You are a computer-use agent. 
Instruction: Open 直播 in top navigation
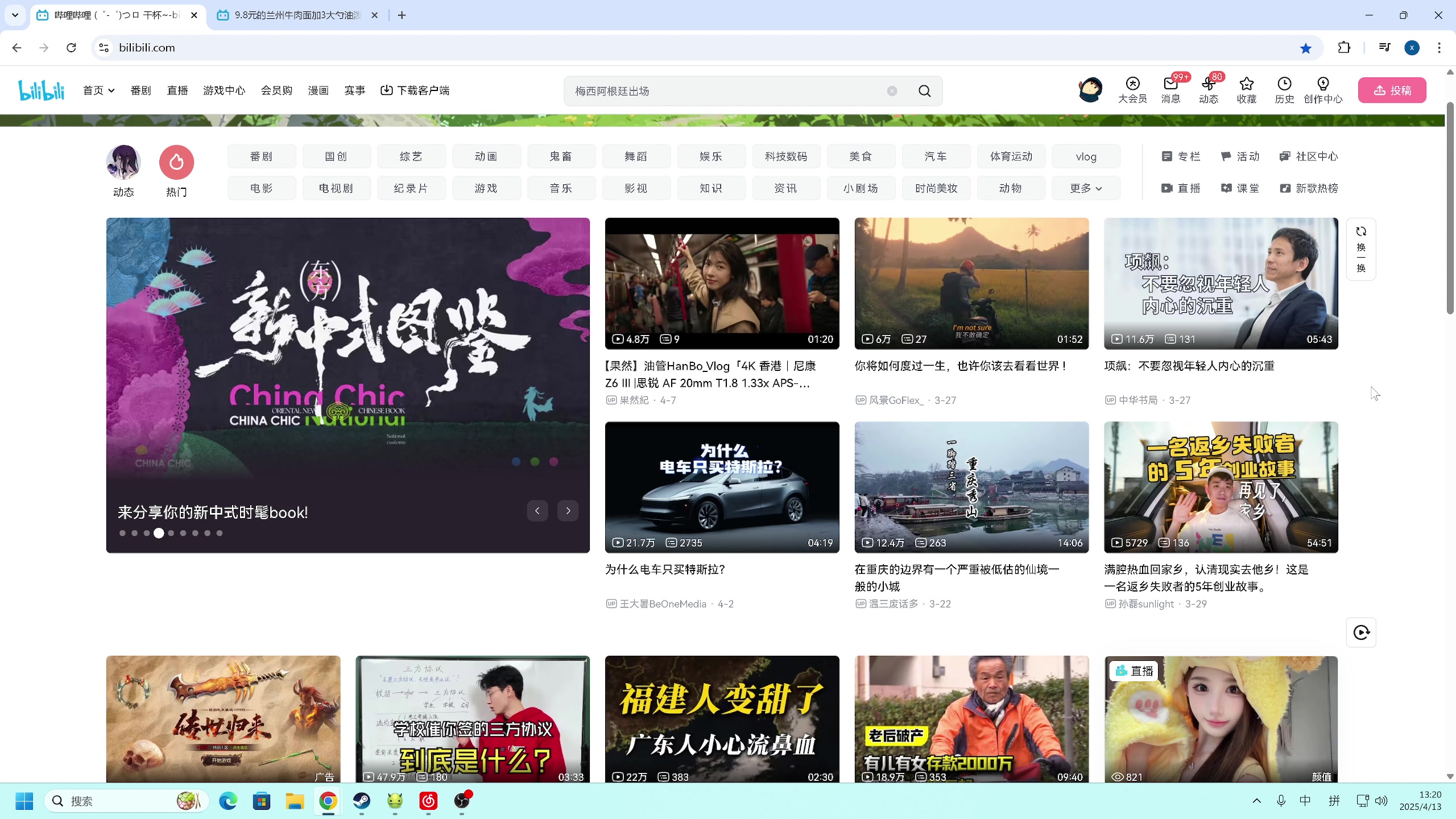point(177,90)
